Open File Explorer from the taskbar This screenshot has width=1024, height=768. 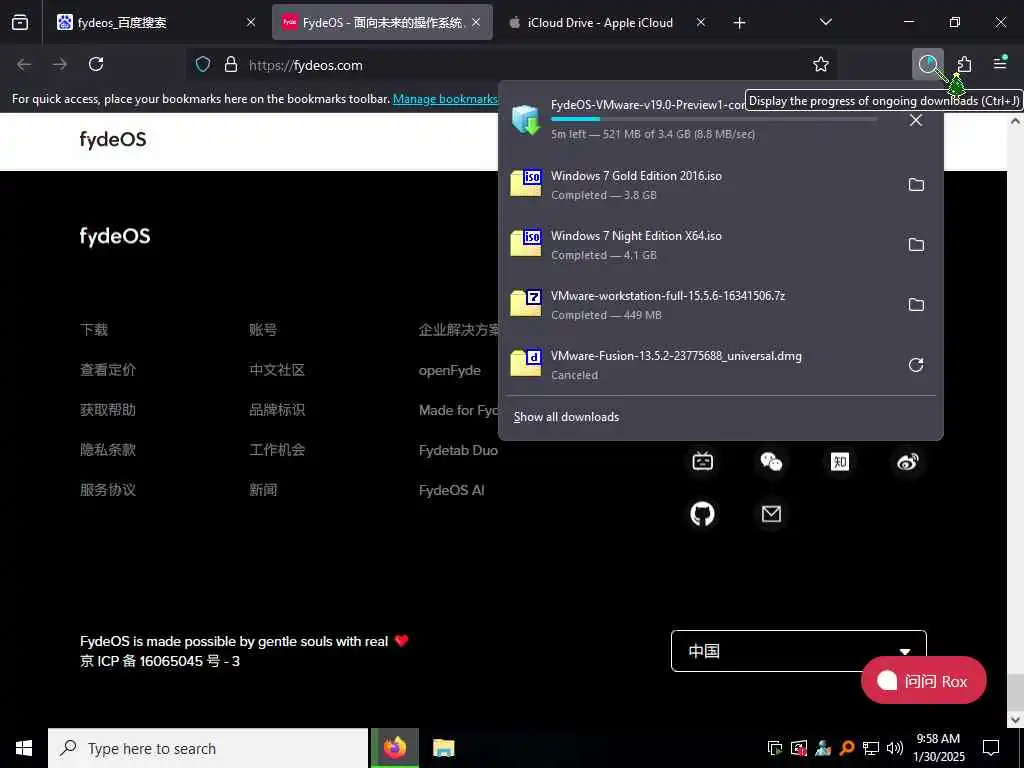click(443, 748)
